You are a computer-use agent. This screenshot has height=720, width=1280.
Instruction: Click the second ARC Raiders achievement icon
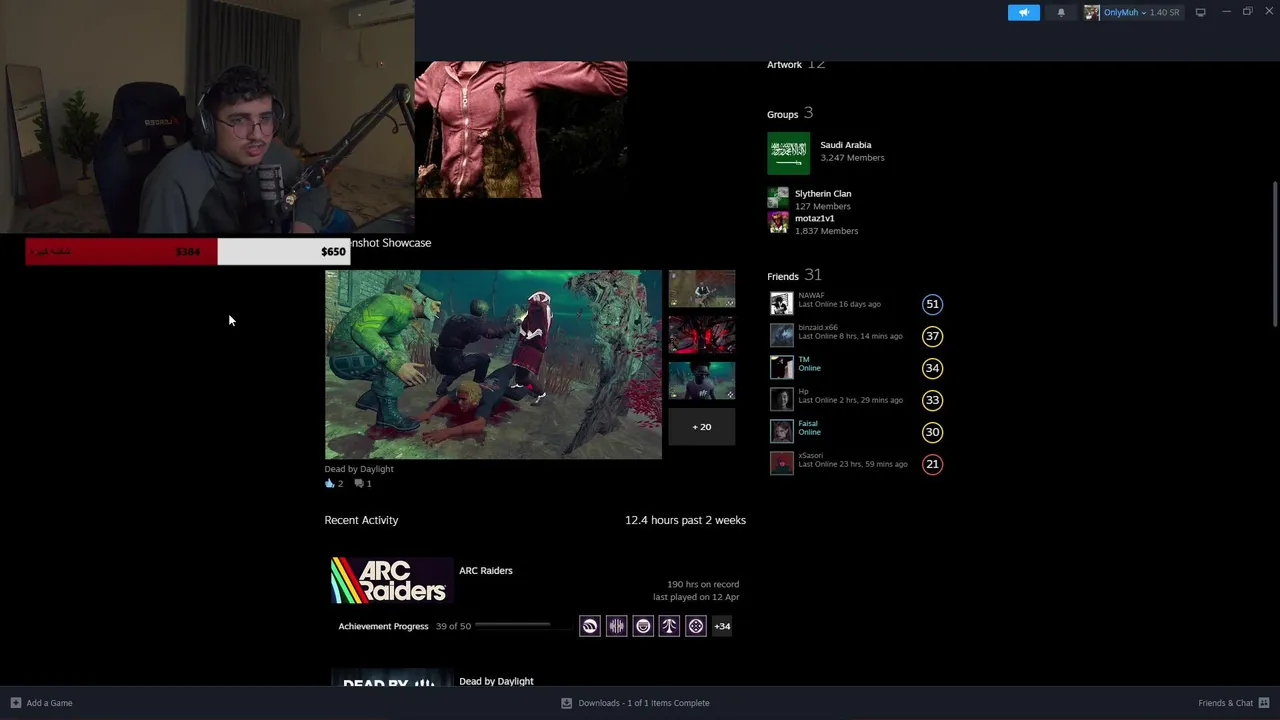pyautogui.click(x=616, y=626)
